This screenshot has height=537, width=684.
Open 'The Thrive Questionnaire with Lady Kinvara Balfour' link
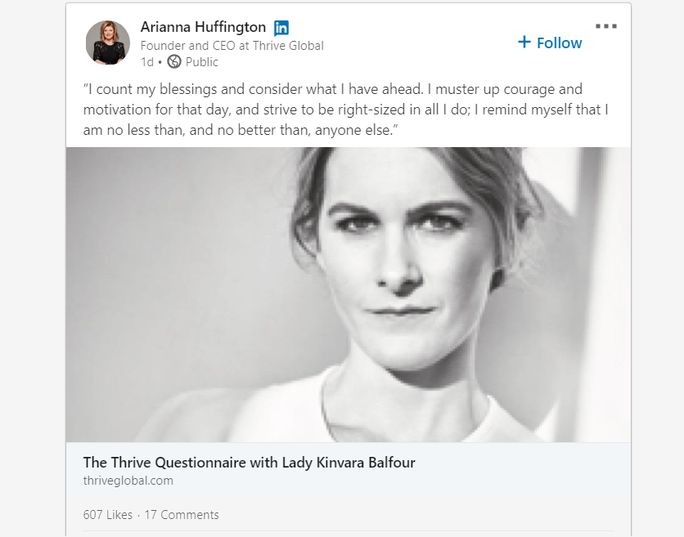(x=249, y=463)
